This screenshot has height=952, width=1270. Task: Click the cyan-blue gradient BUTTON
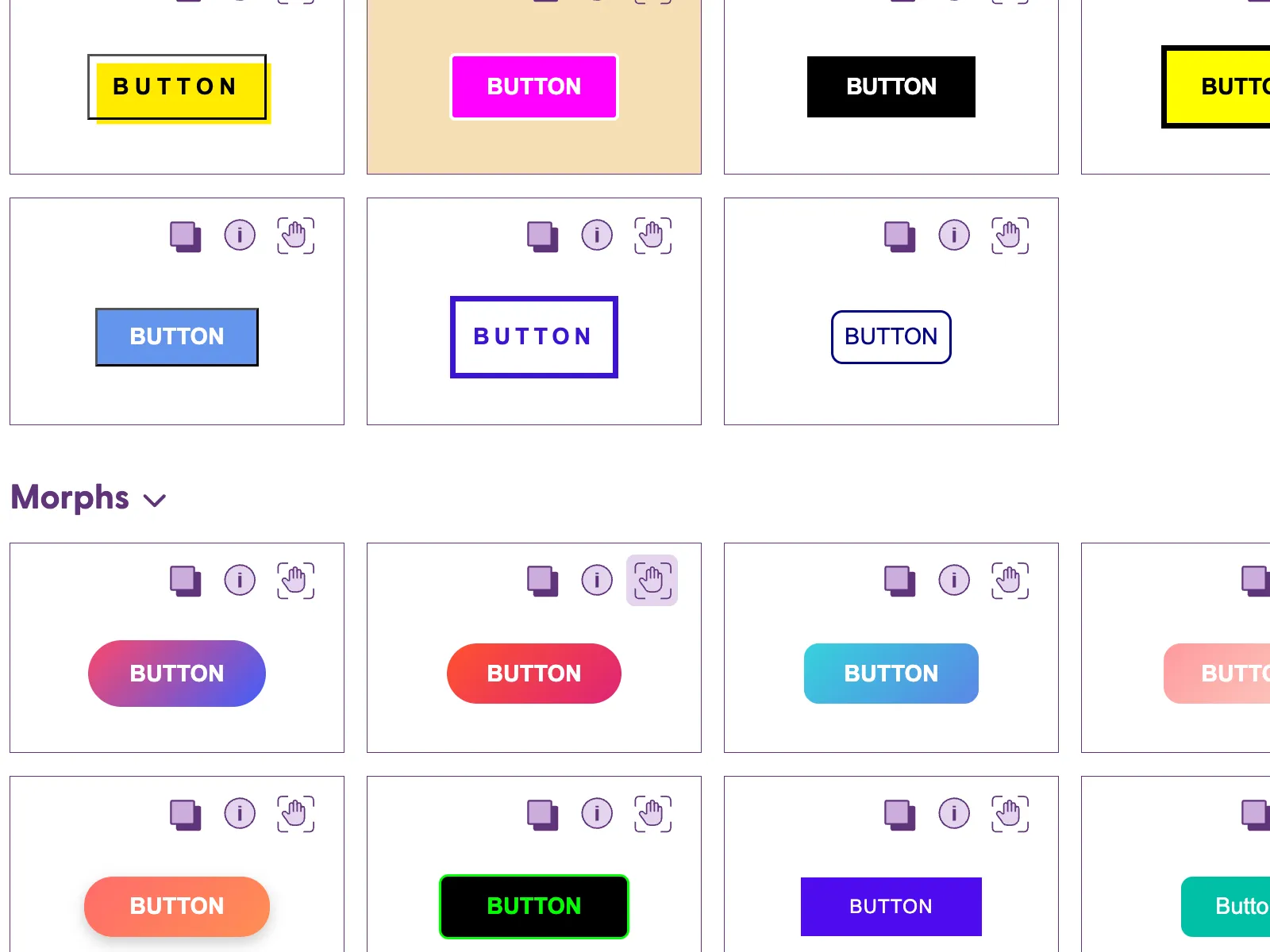click(891, 674)
